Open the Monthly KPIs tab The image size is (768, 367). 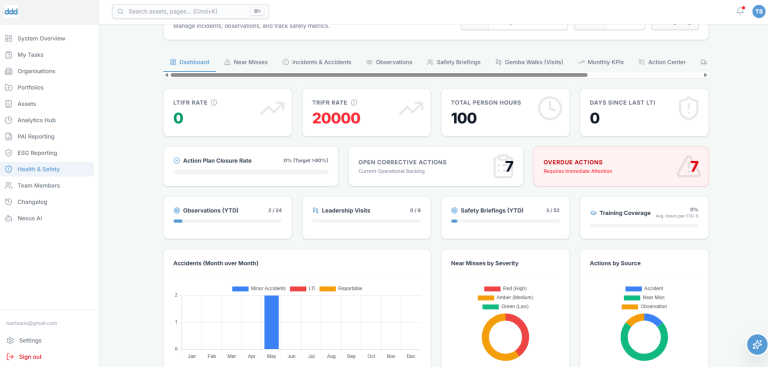601,62
